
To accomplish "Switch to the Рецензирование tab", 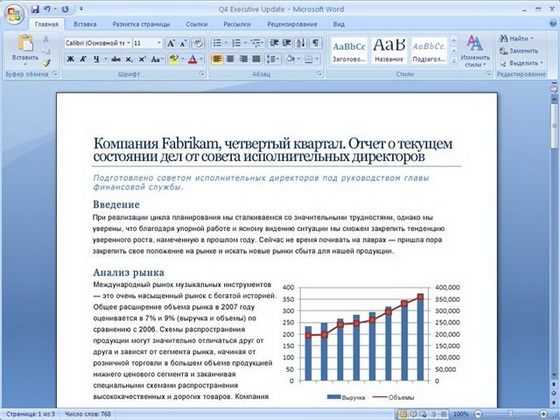I will click(292, 24).
